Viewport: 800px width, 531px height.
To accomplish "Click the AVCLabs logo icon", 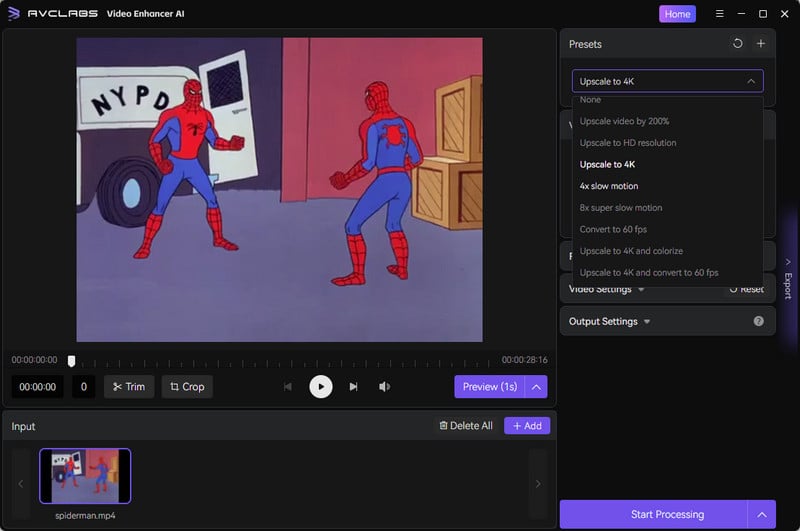I will 14,13.
